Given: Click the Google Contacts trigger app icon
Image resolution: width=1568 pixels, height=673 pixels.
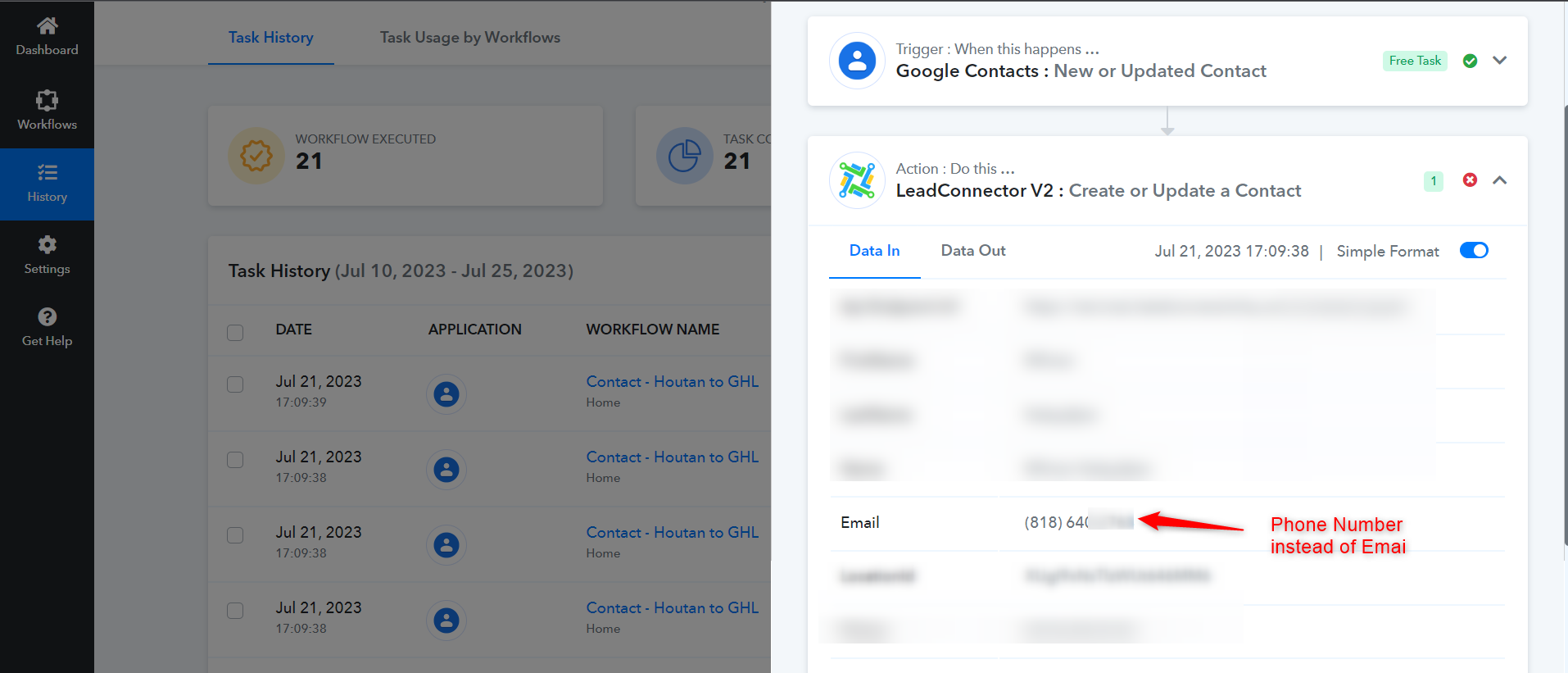Looking at the screenshot, I should [857, 61].
